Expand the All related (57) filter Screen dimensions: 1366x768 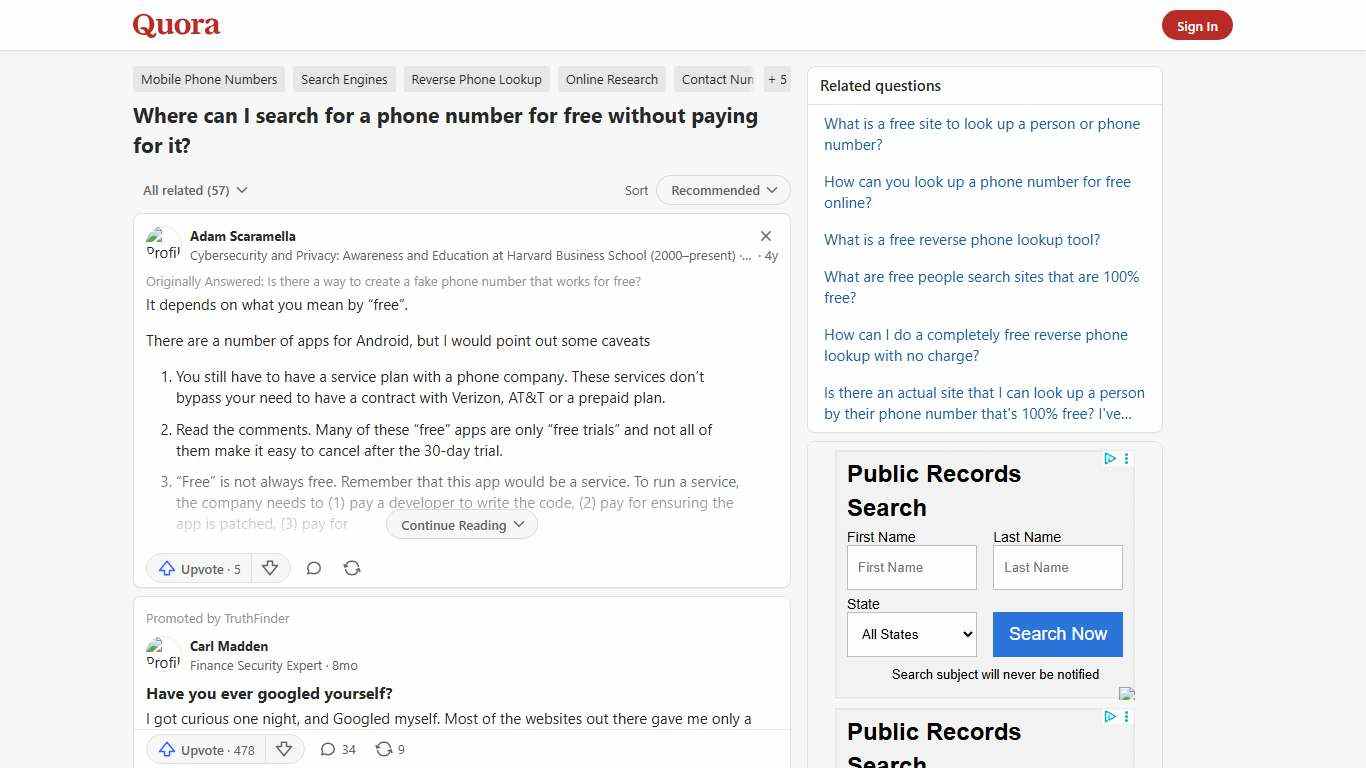click(194, 190)
